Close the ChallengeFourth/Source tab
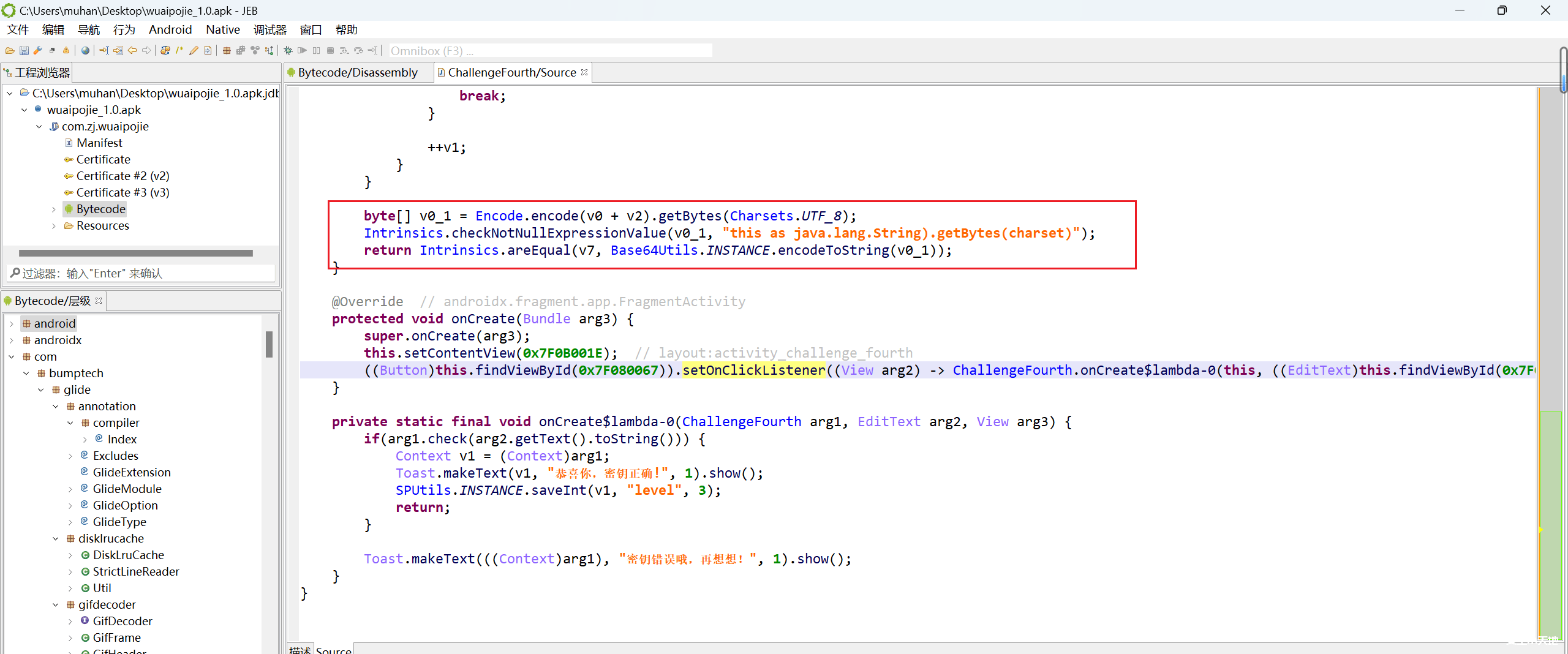This screenshot has width=1568, height=654. (584, 72)
